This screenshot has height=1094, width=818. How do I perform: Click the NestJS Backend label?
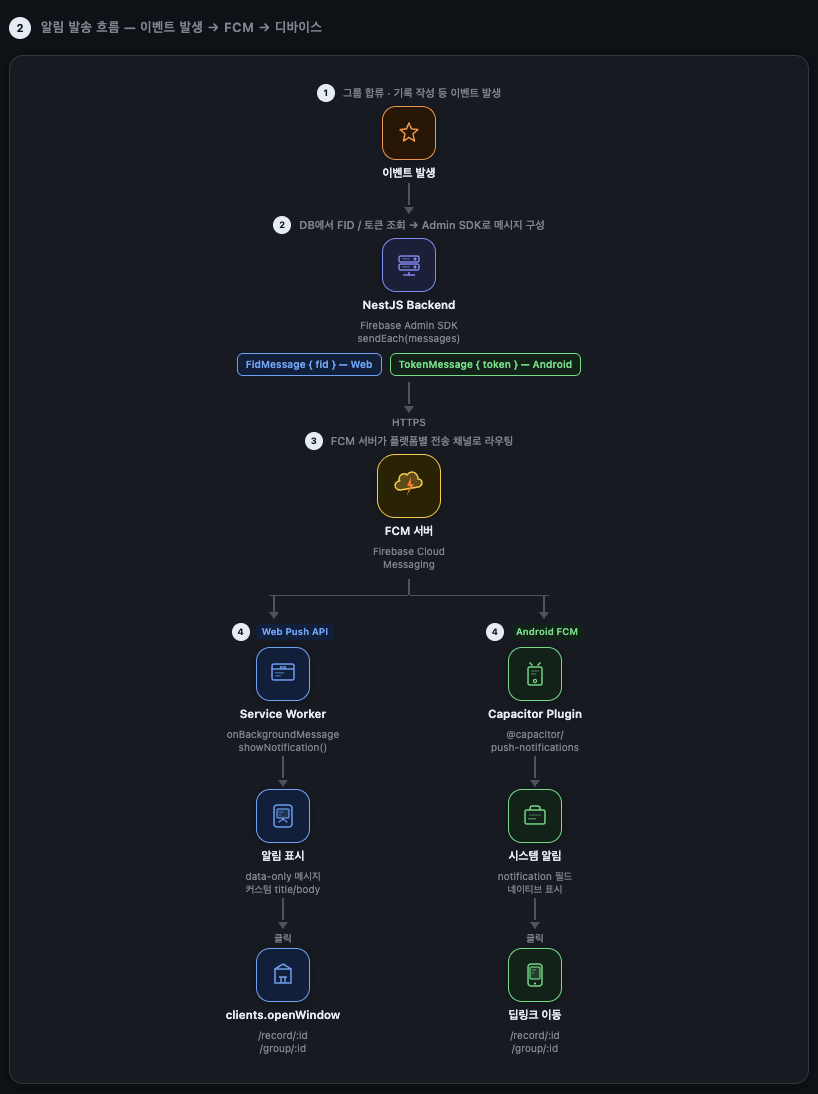coord(409,305)
